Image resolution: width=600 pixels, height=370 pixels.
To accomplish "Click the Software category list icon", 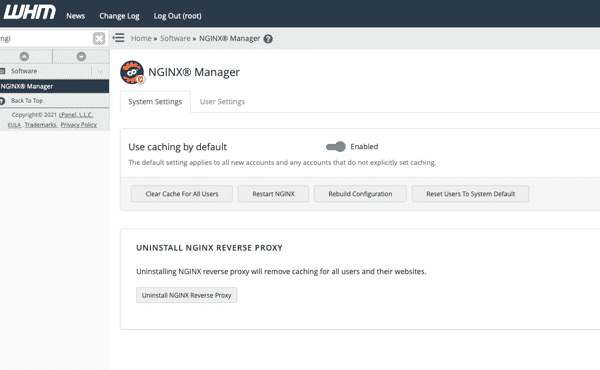I will (3, 71).
